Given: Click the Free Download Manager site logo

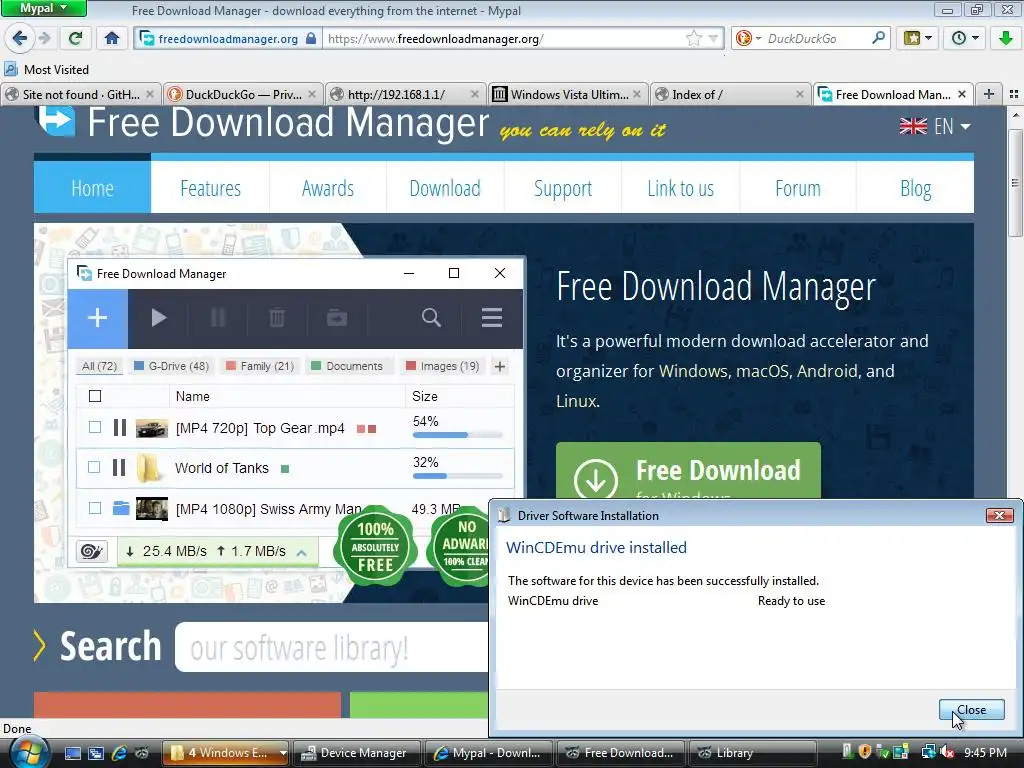Looking at the screenshot, I should (261, 123).
